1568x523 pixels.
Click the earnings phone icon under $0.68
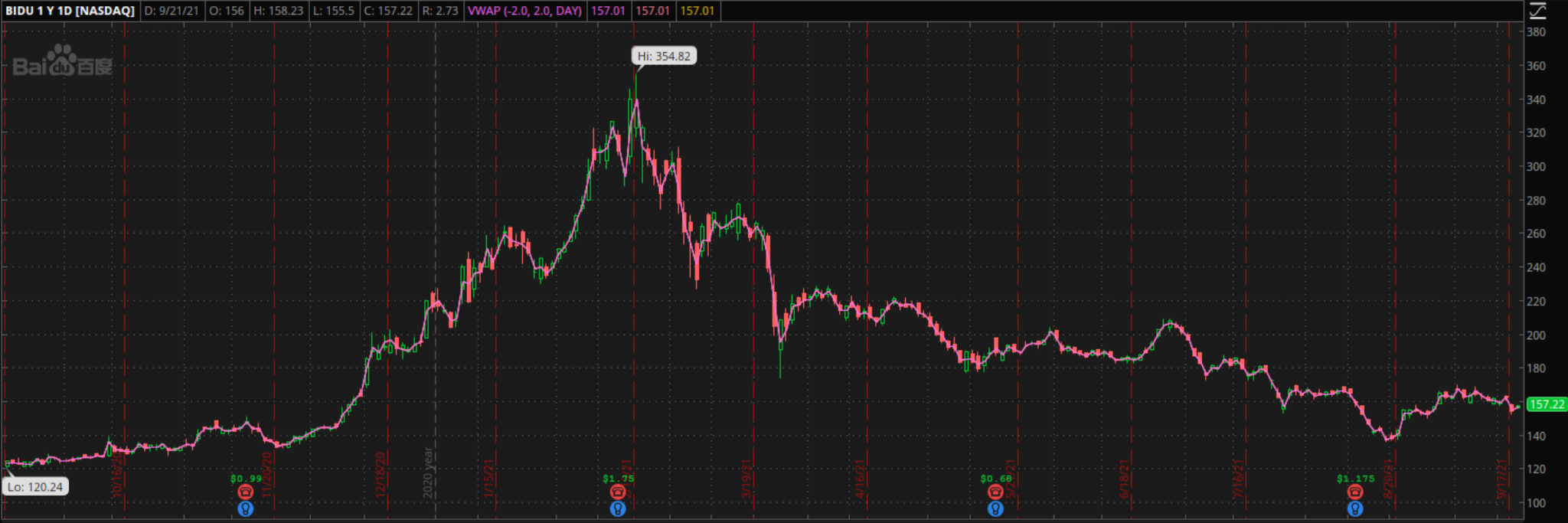click(x=995, y=492)
